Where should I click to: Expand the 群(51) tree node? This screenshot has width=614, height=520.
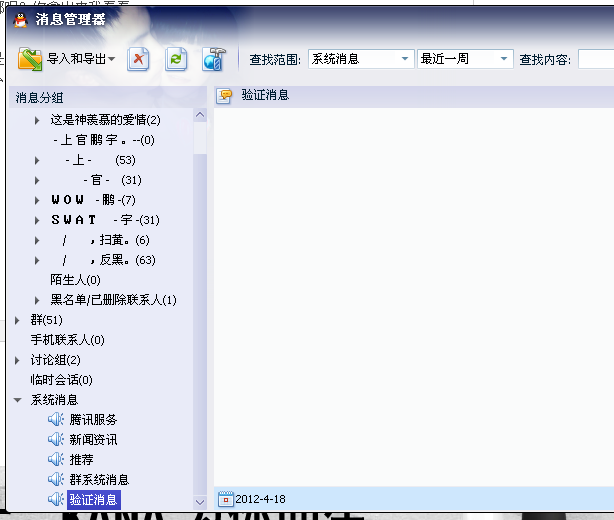tap(17, 320)
